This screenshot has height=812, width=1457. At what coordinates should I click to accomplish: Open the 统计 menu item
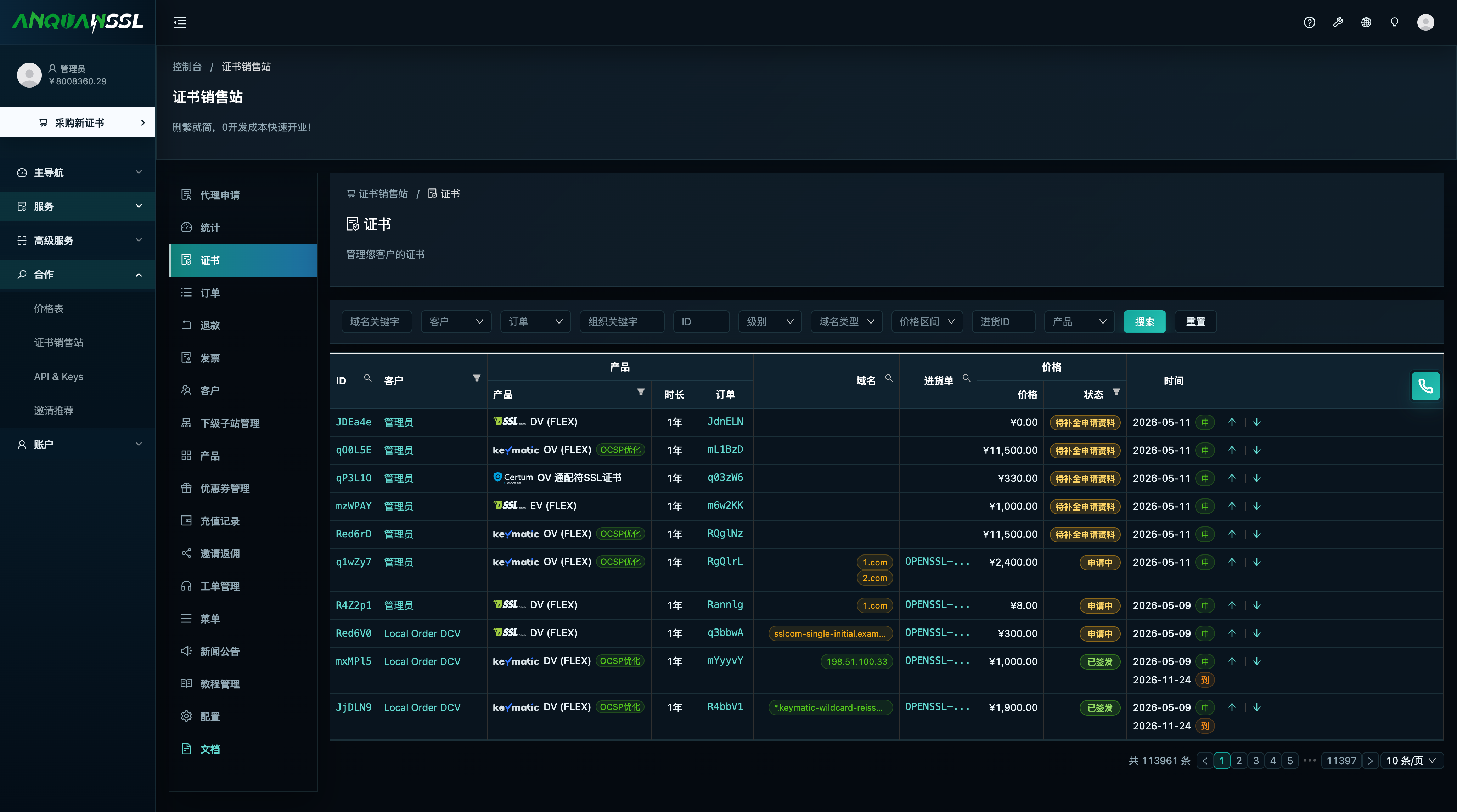(243, 228)
